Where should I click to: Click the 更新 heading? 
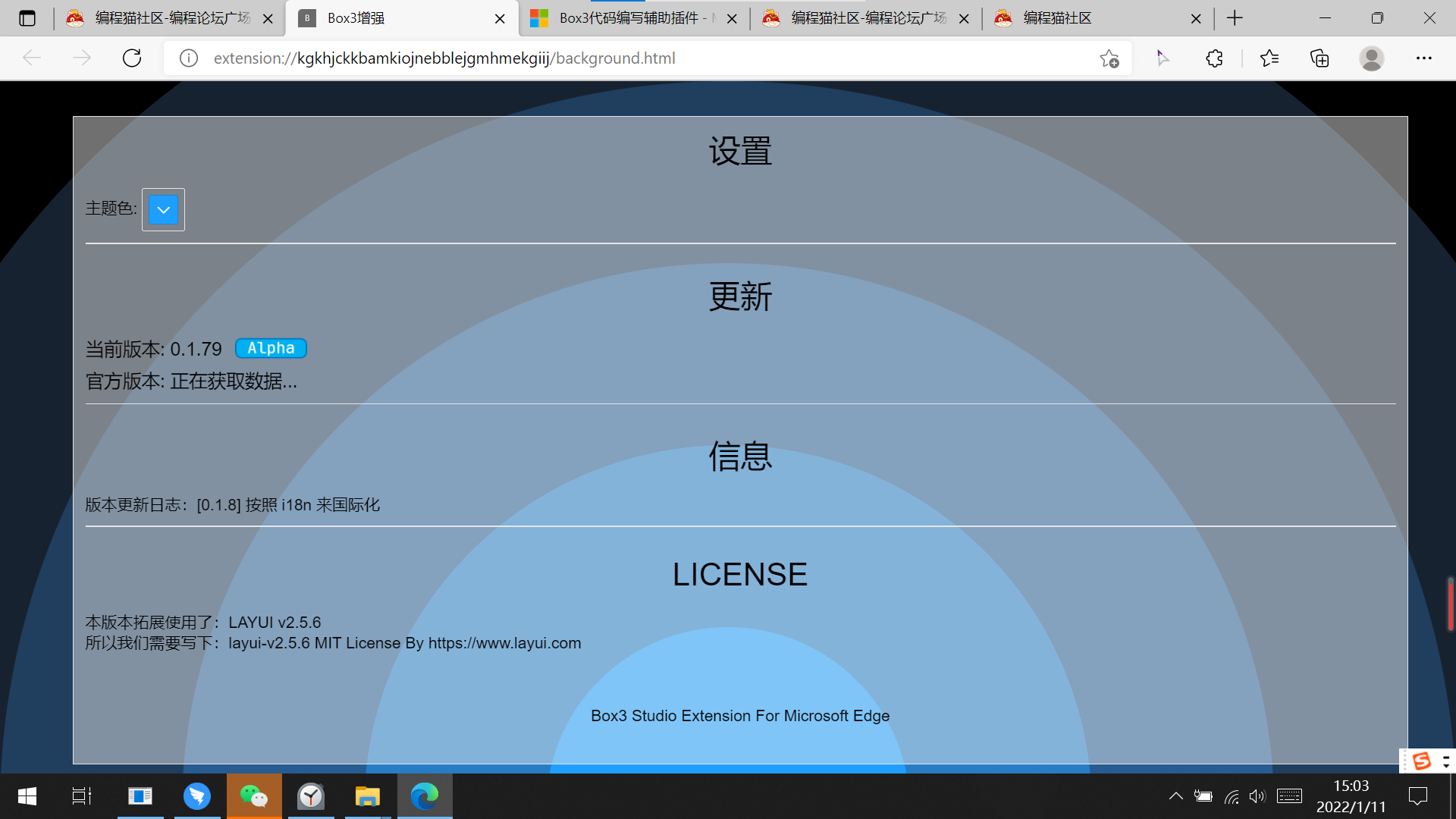pyautogui.click(x=740, y=297)
